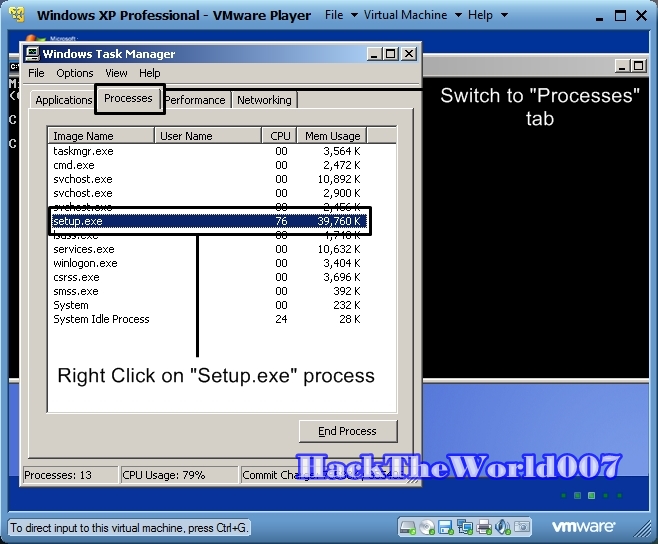Select the System process row
This screenshot has height=544, width=658.
point(209,305)
